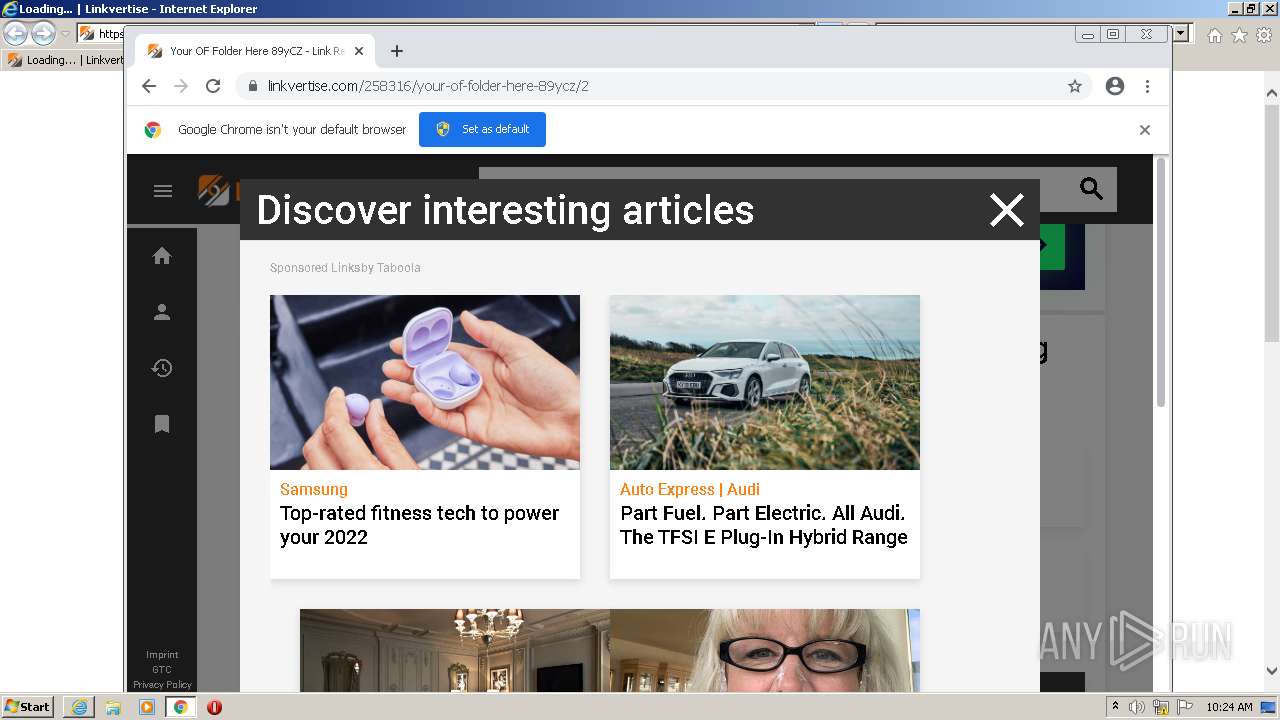
Task: Click Internet Explorer forward button
Action: (43, 34)
